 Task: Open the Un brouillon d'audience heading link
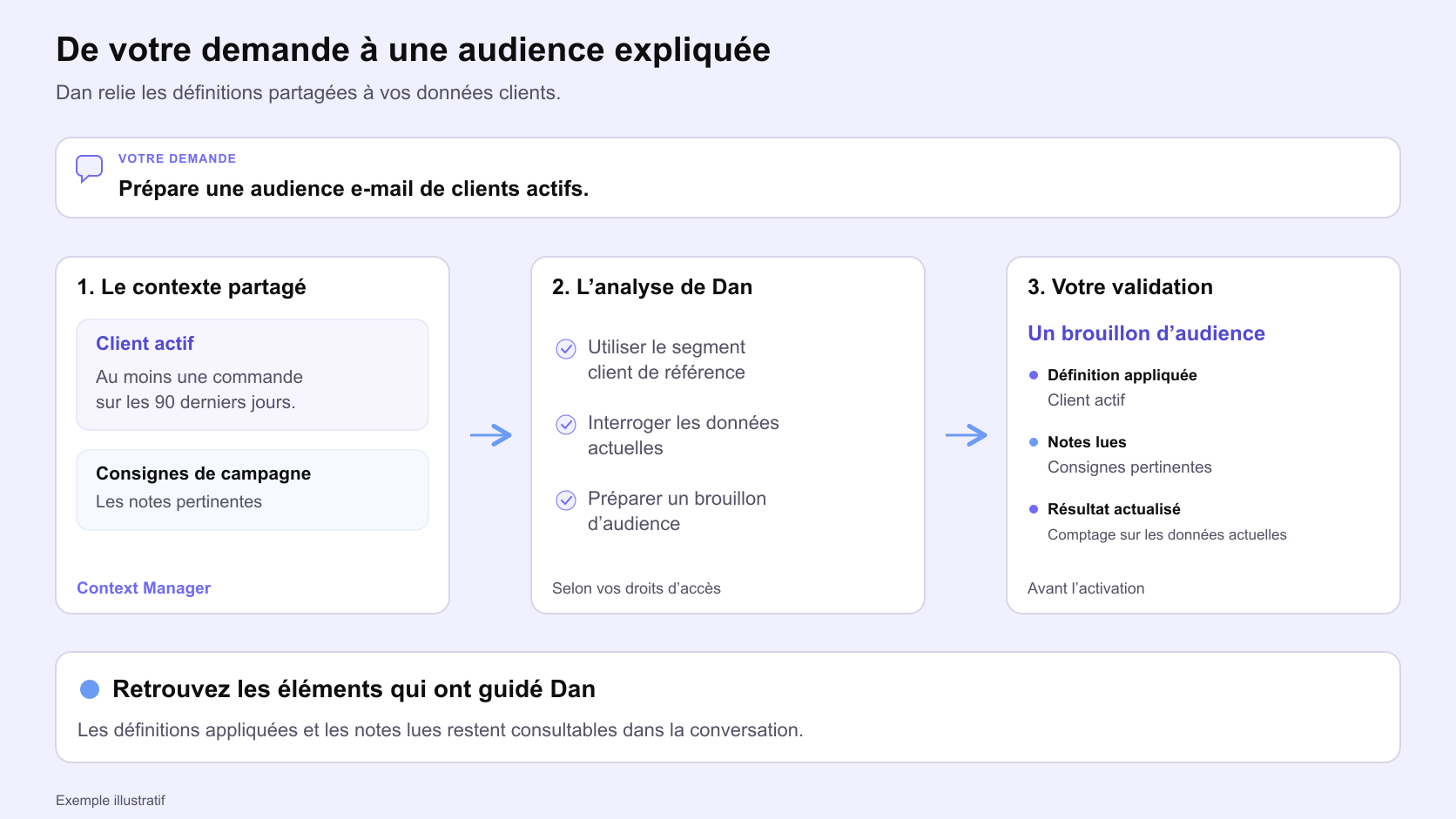[x=1146, y=333]
